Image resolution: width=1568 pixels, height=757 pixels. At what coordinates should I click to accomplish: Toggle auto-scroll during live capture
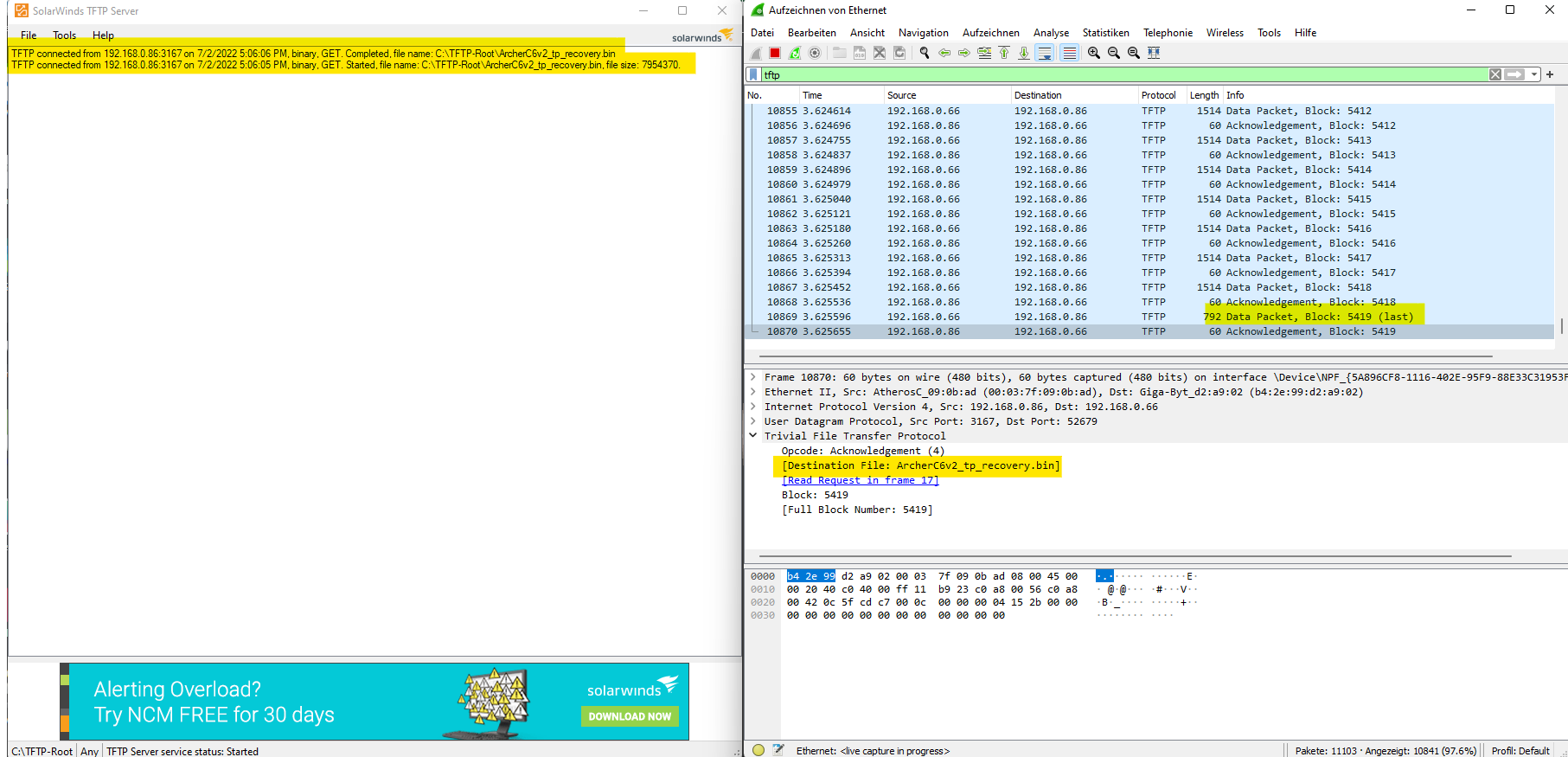tap(1045, 53)
